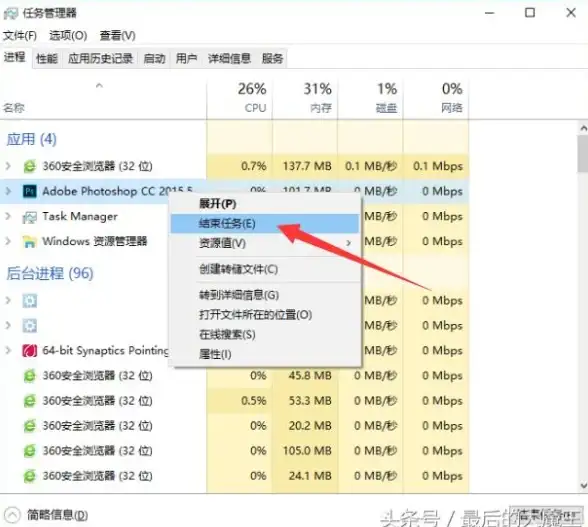Open the 文件(F) menu

[x=20, y=36]
